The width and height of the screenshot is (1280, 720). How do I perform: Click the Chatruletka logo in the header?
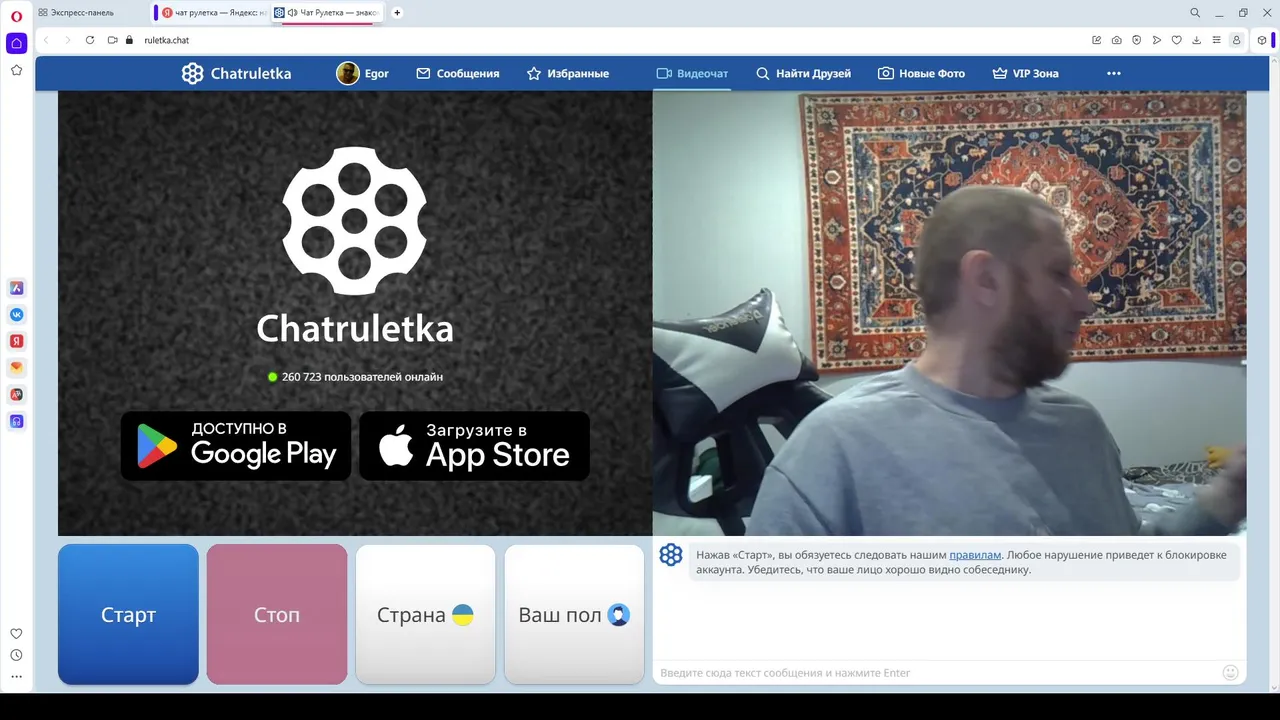237,73
